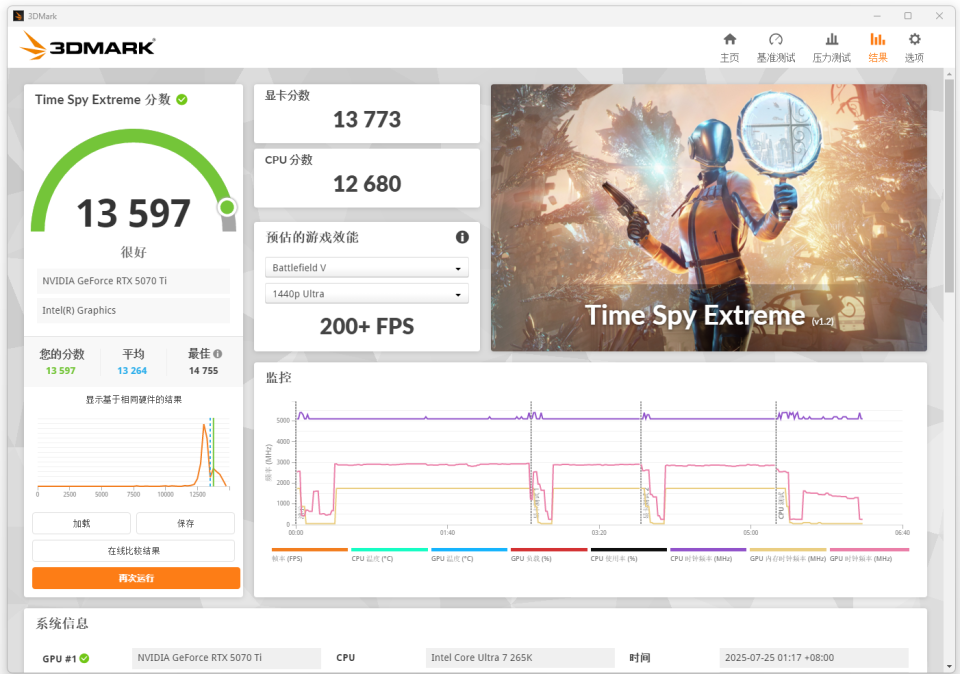The width and height of the screenshot is (960, 674).
Task: Click NVIDIA GeForce RTX 5070 Ti under score gauge
Action: [133, 281]
